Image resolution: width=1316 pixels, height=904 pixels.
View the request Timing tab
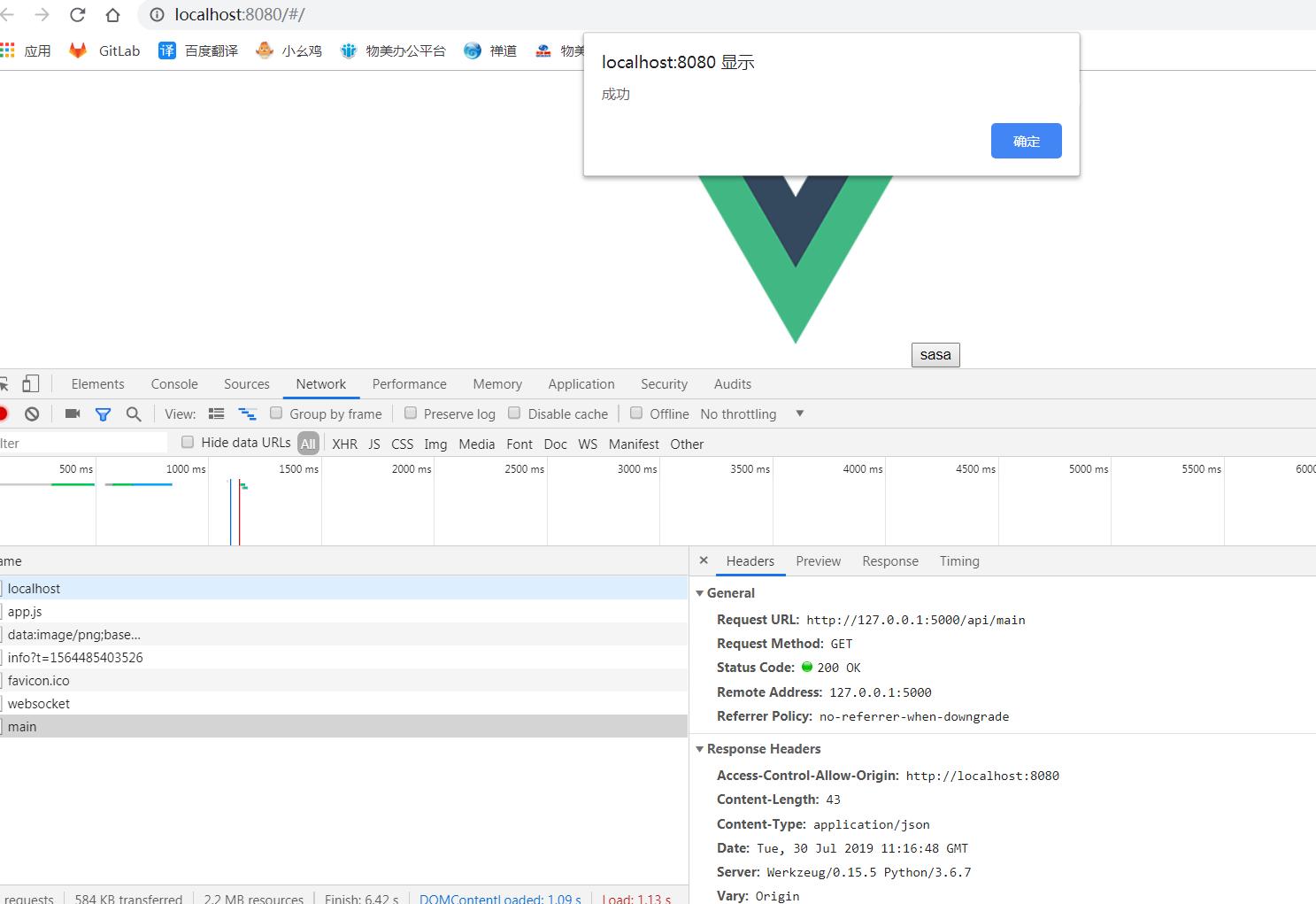pyautogui.click(x=959, y=561)
